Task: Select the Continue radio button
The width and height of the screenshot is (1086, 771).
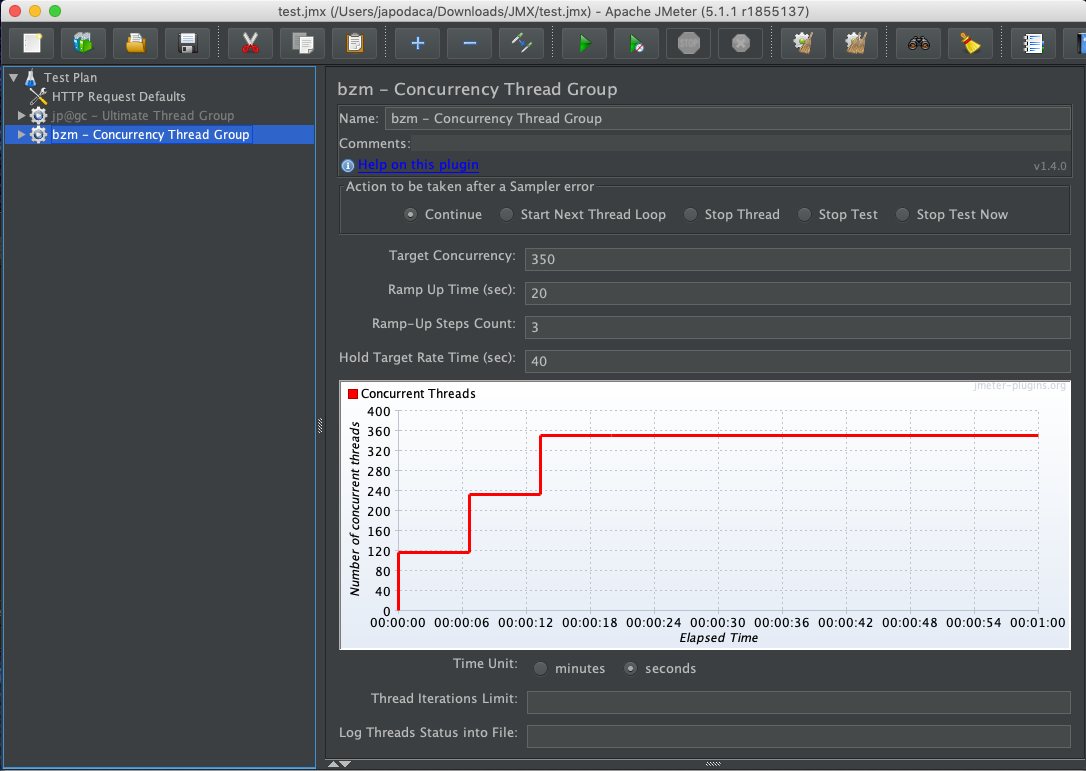Action: [x=411, y=215]
